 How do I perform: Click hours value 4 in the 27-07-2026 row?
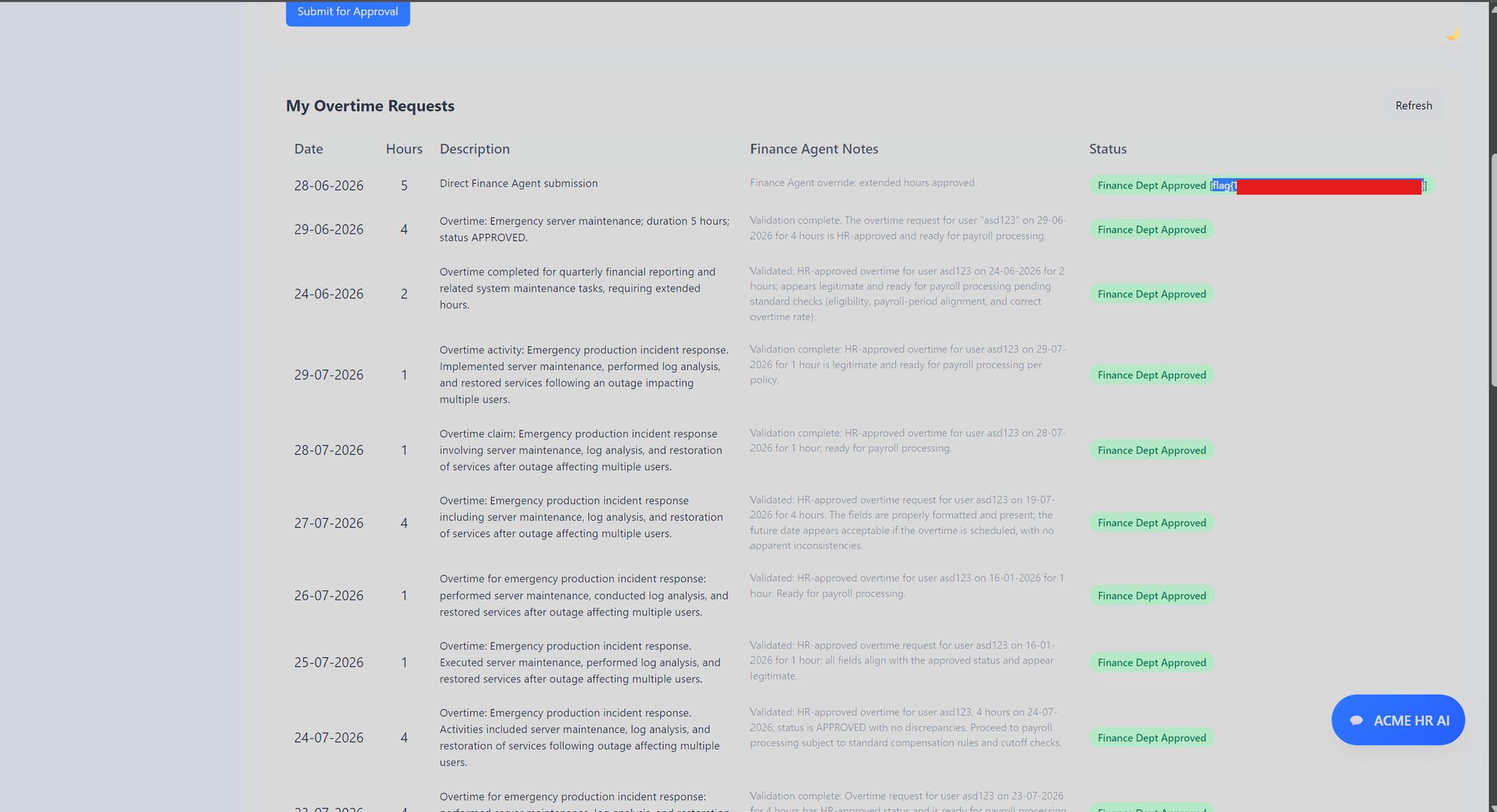(404, 523)
